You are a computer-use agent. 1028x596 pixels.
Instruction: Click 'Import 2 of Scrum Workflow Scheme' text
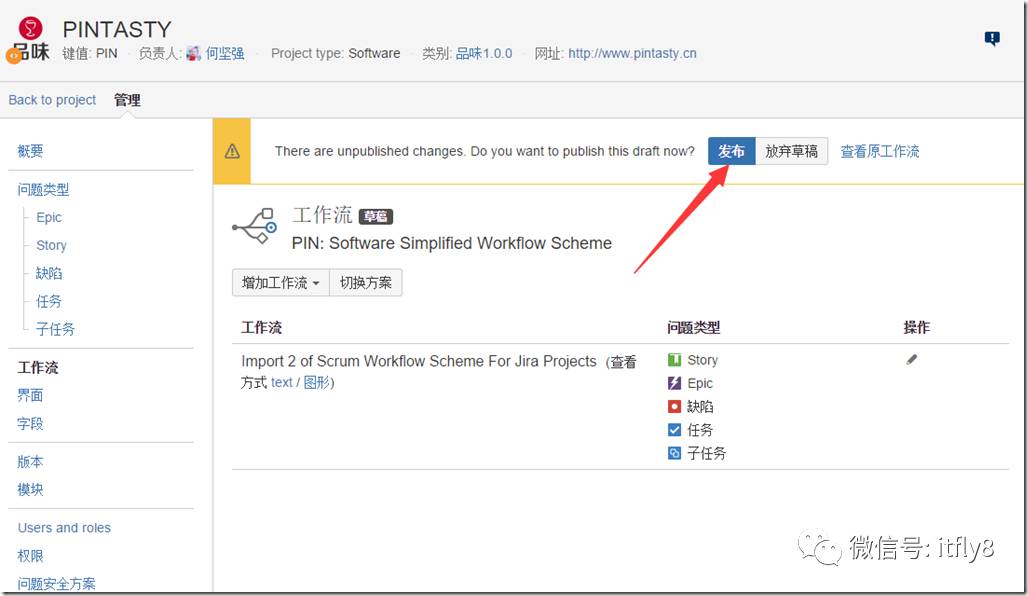tap(419, 361)
